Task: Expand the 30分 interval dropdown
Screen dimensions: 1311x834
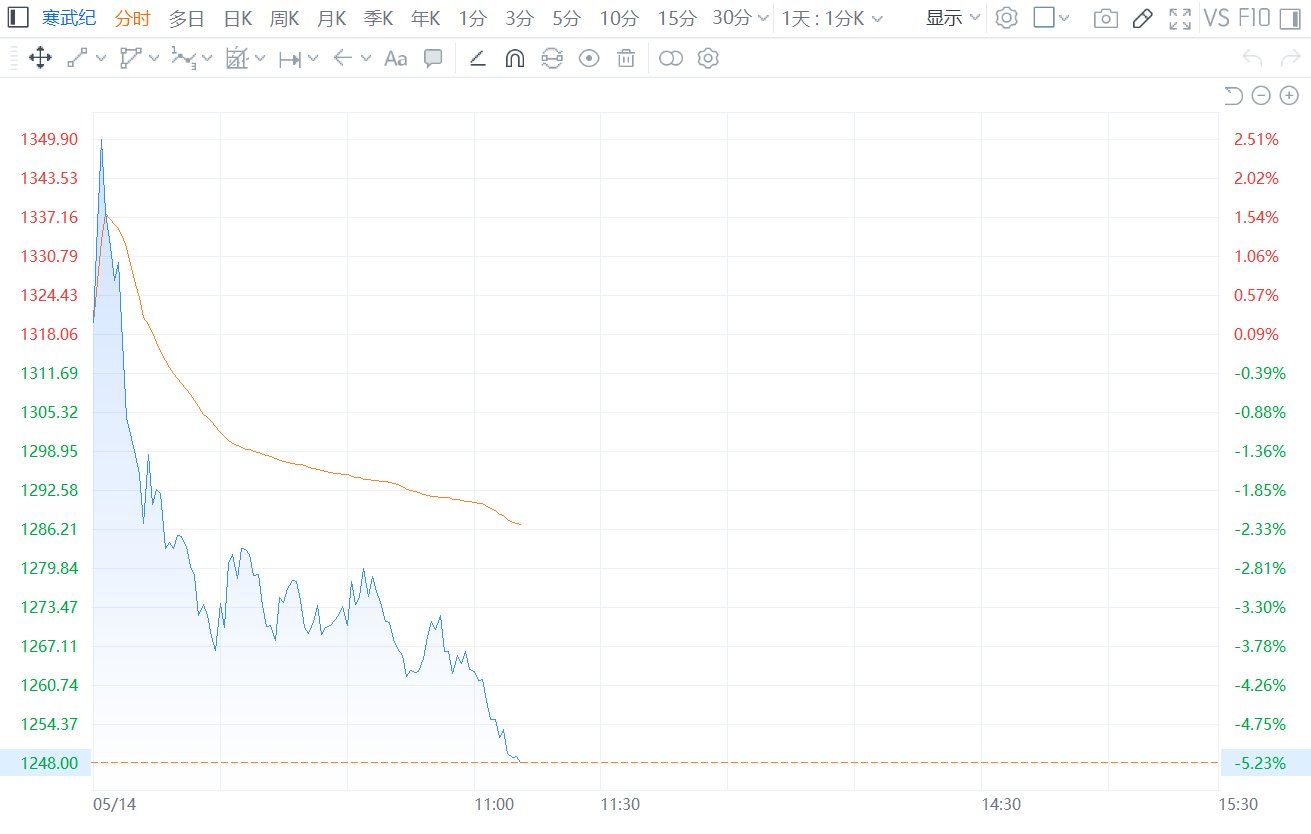Action: click(x=741, y=18)
